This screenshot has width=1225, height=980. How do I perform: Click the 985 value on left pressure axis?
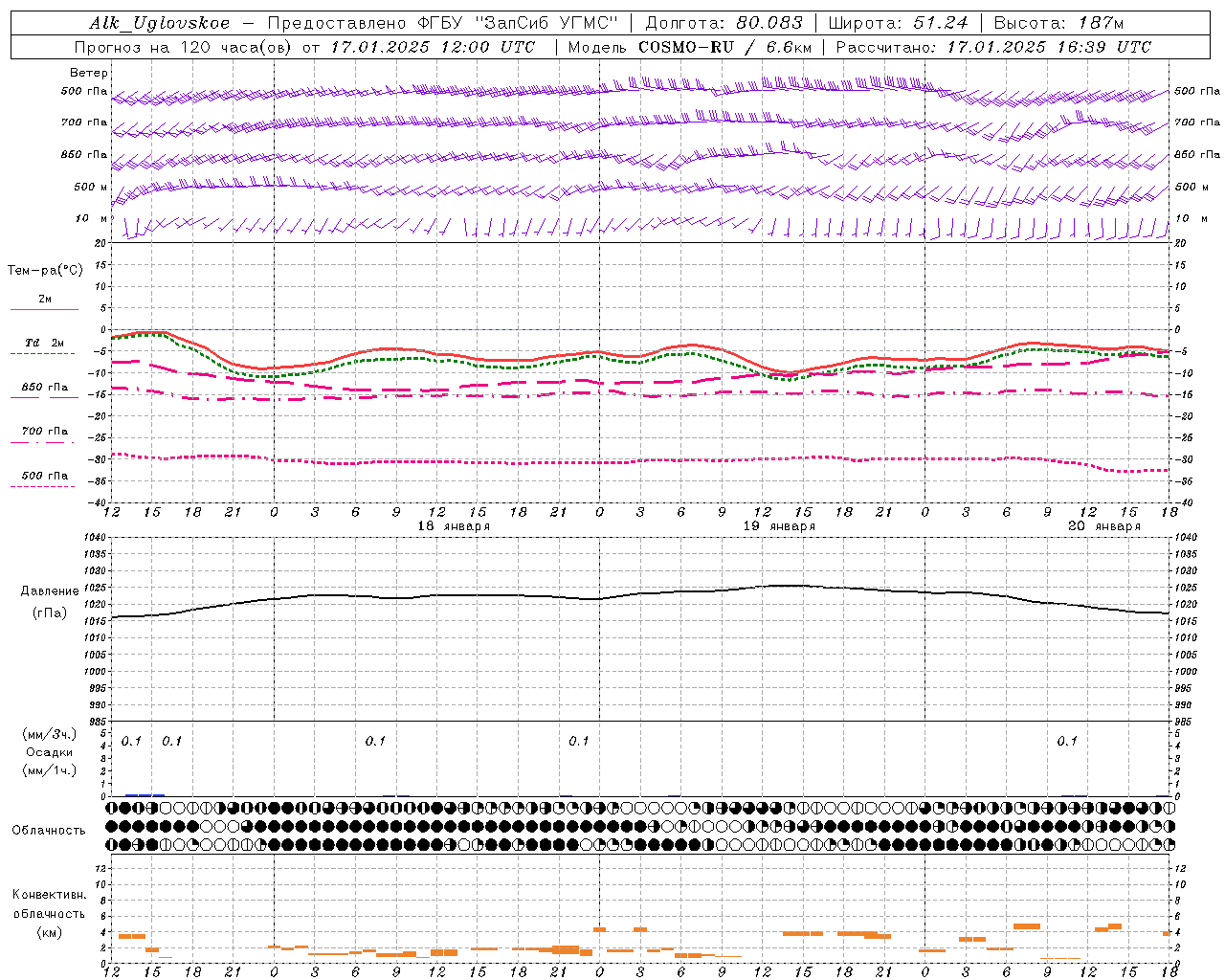pyautogui.click(x=100, y=723)
